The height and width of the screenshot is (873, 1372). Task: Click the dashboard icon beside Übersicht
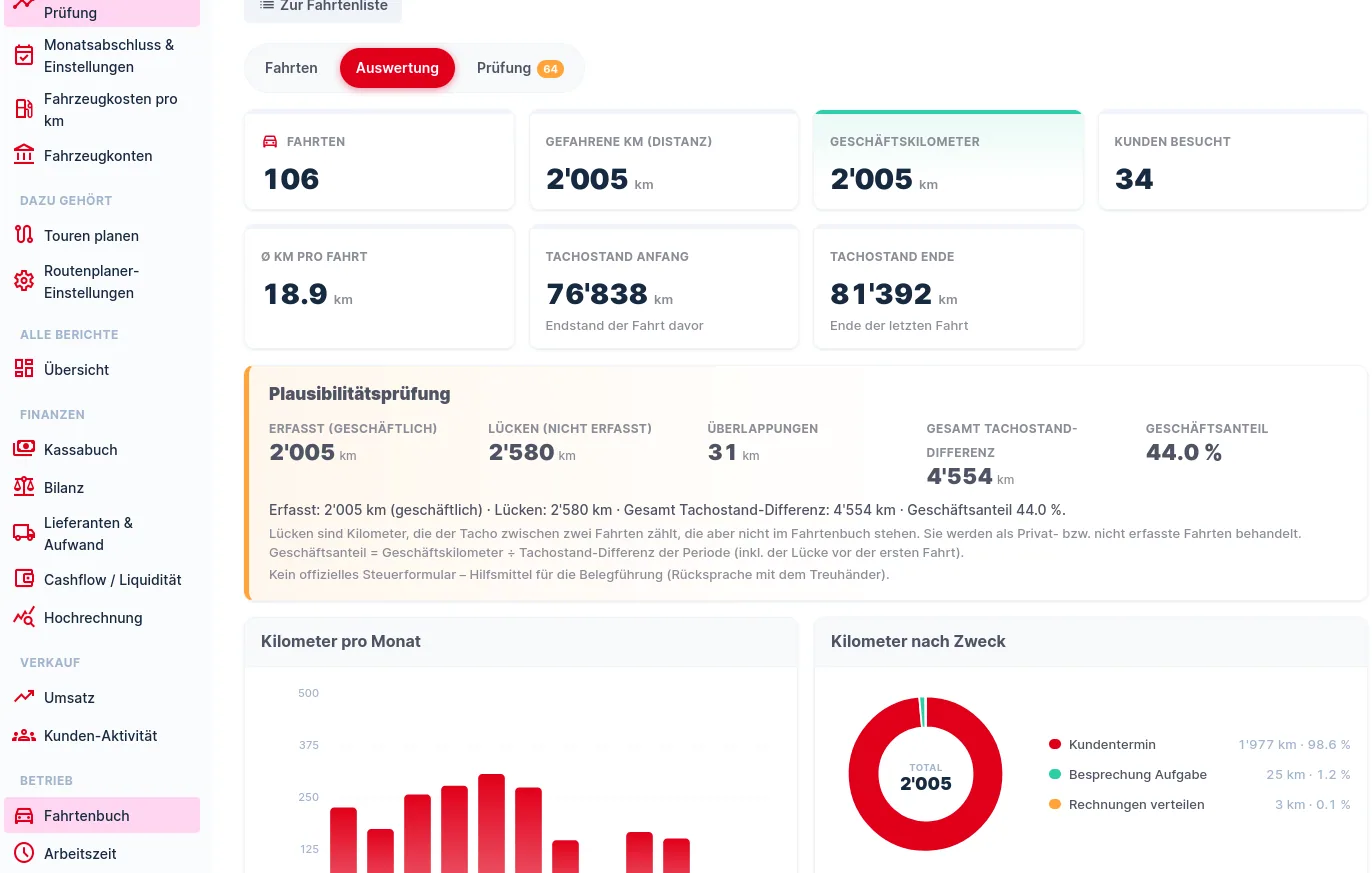[x=24, y=369]
